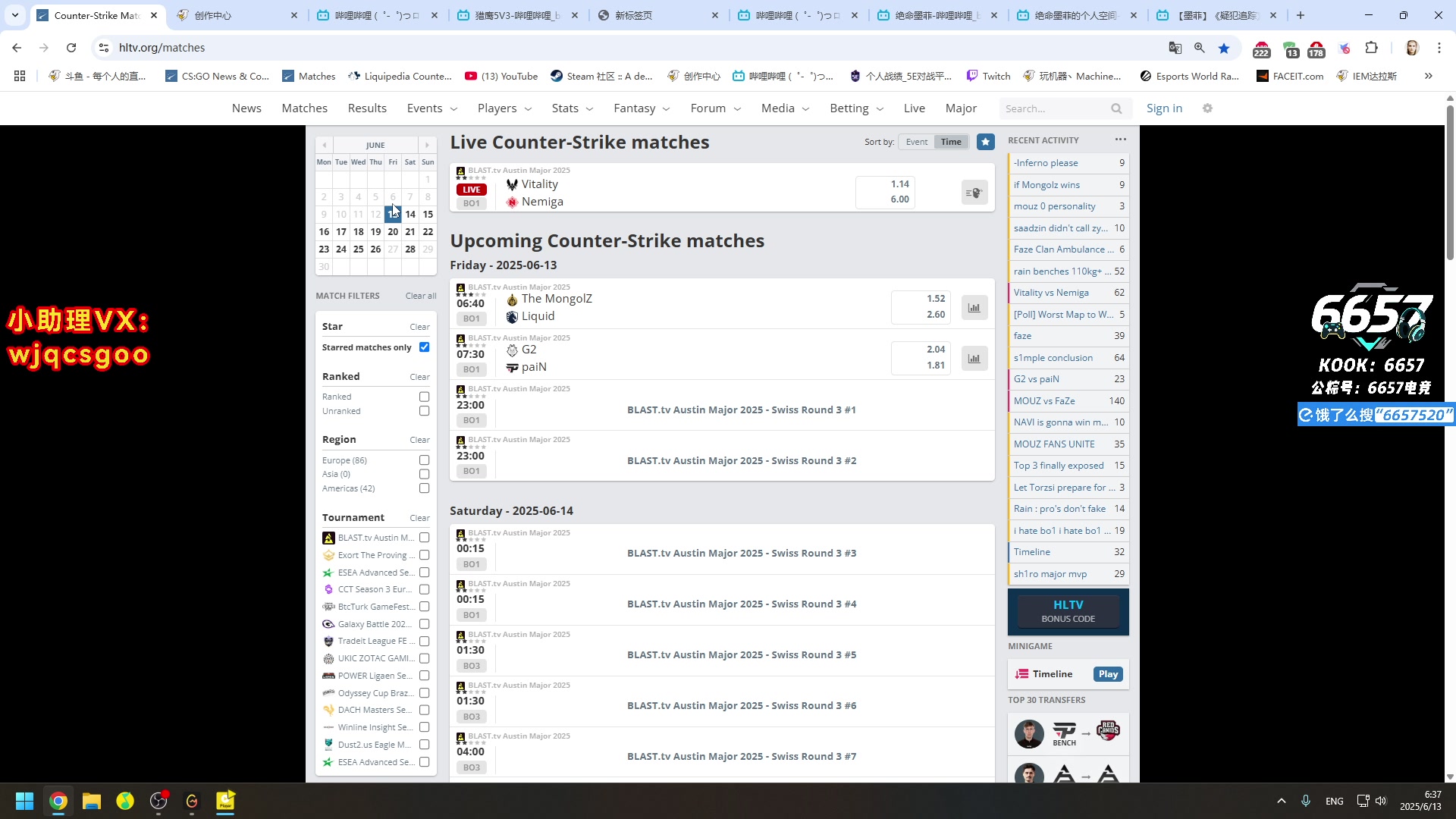Expand the Events dropdown menu
The width and height of the screenshot is (1456, 819).
(432, 108)
